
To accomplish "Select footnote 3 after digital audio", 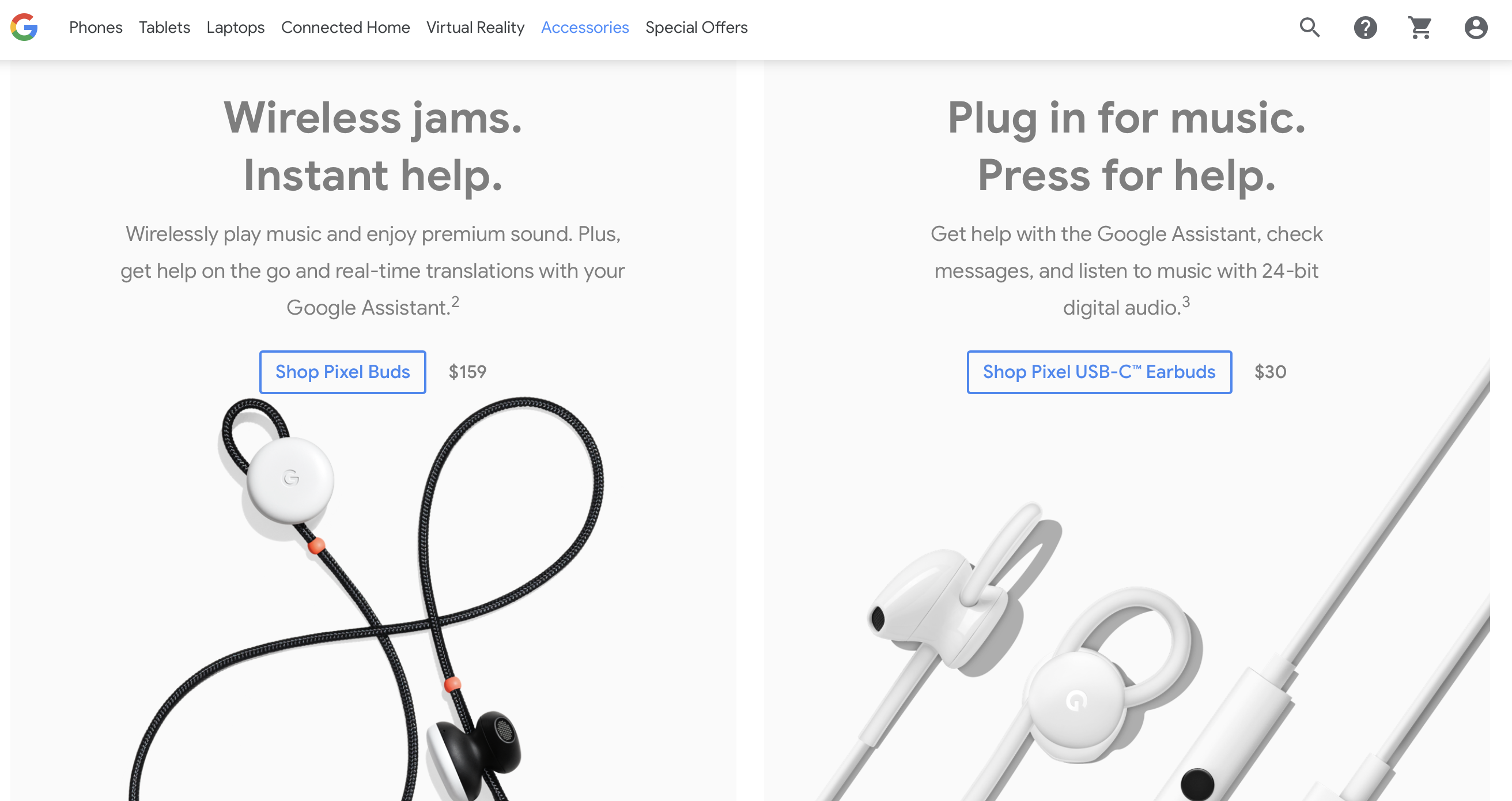I will [x=1186, y=303].
